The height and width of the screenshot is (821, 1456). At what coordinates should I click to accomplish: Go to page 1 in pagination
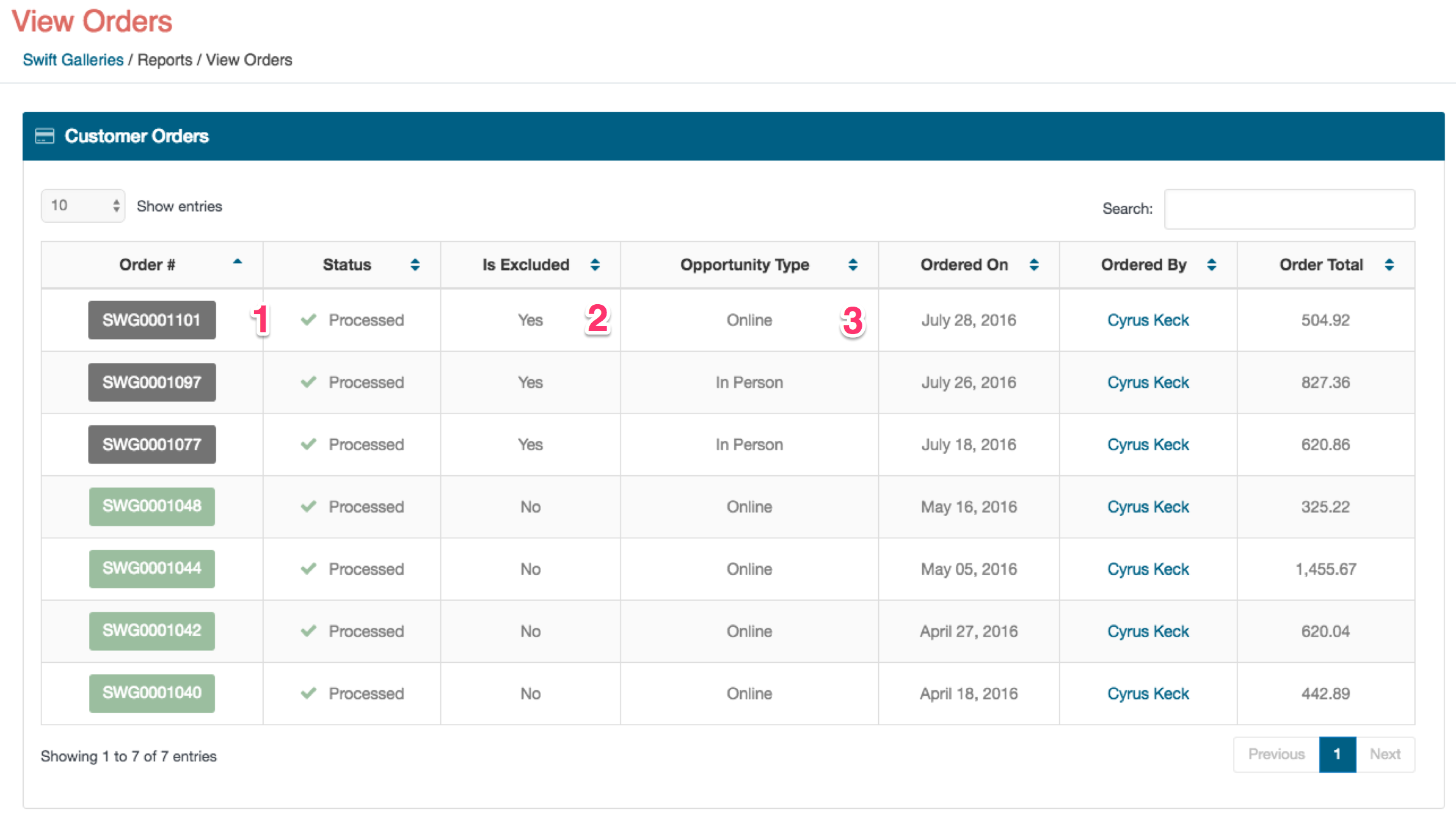point(1338,754)
